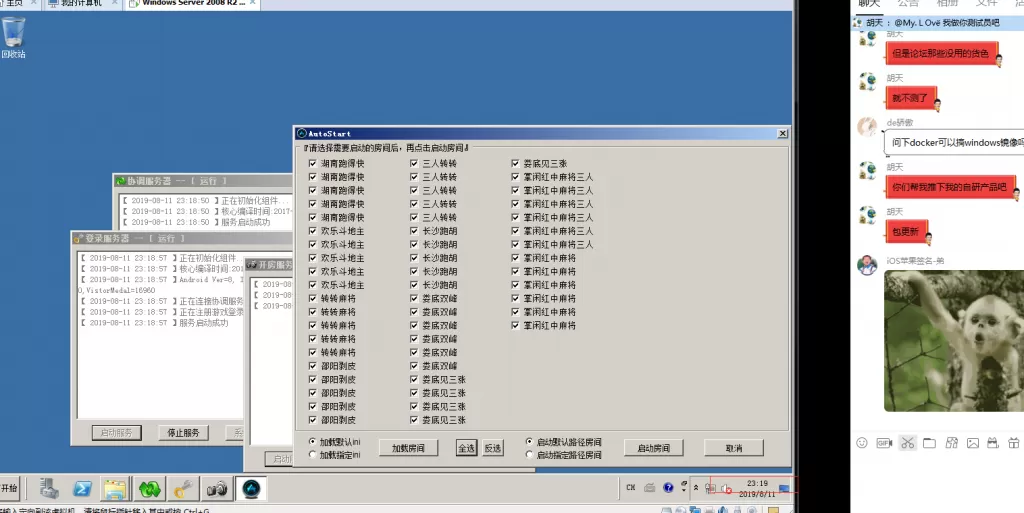Select the 加载指定ini radio button
1024x513 pixels.
(312, 455)
